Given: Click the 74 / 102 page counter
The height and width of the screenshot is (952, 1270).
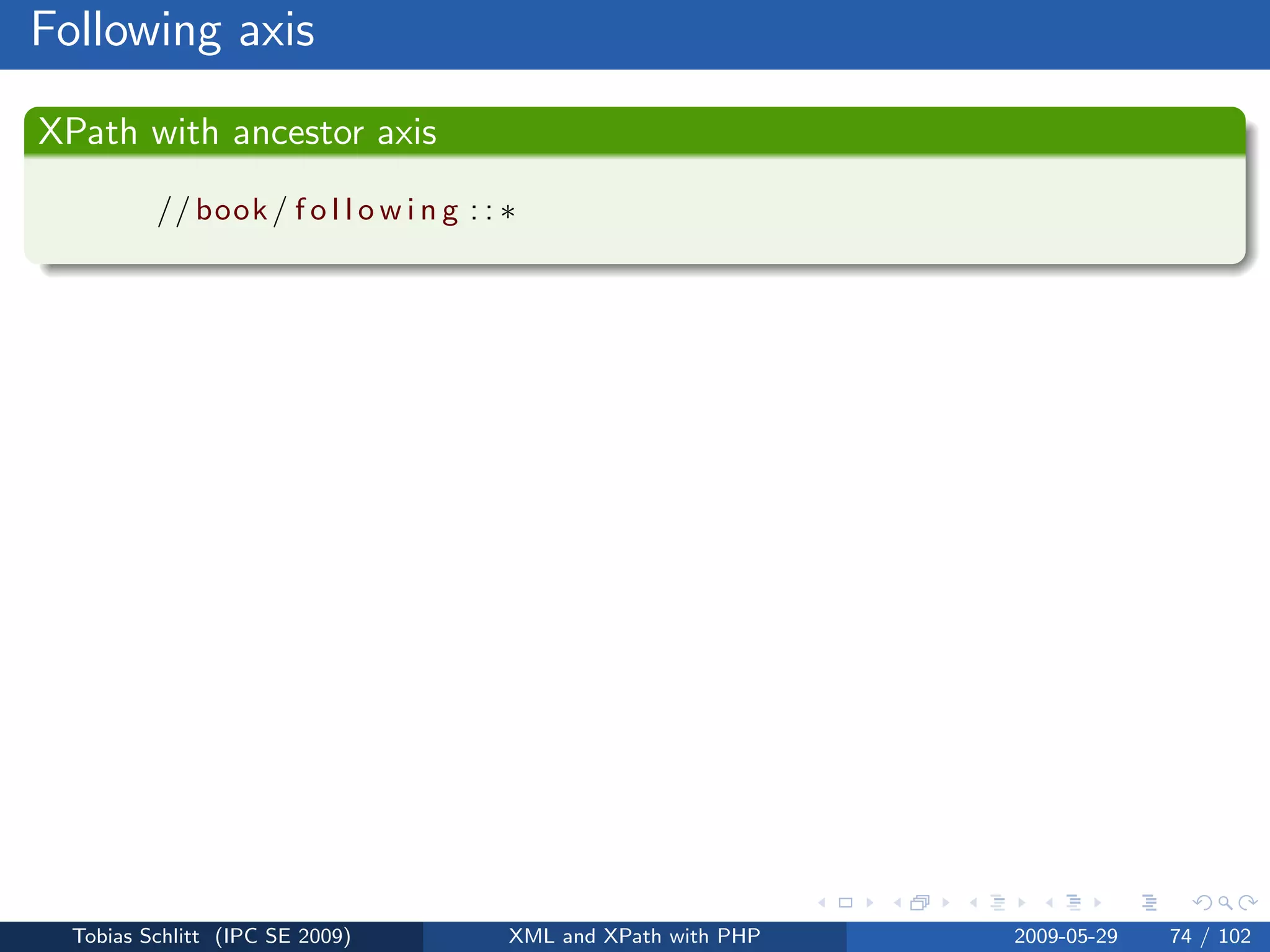Looking at the screenshot, I should point(1209,936).
